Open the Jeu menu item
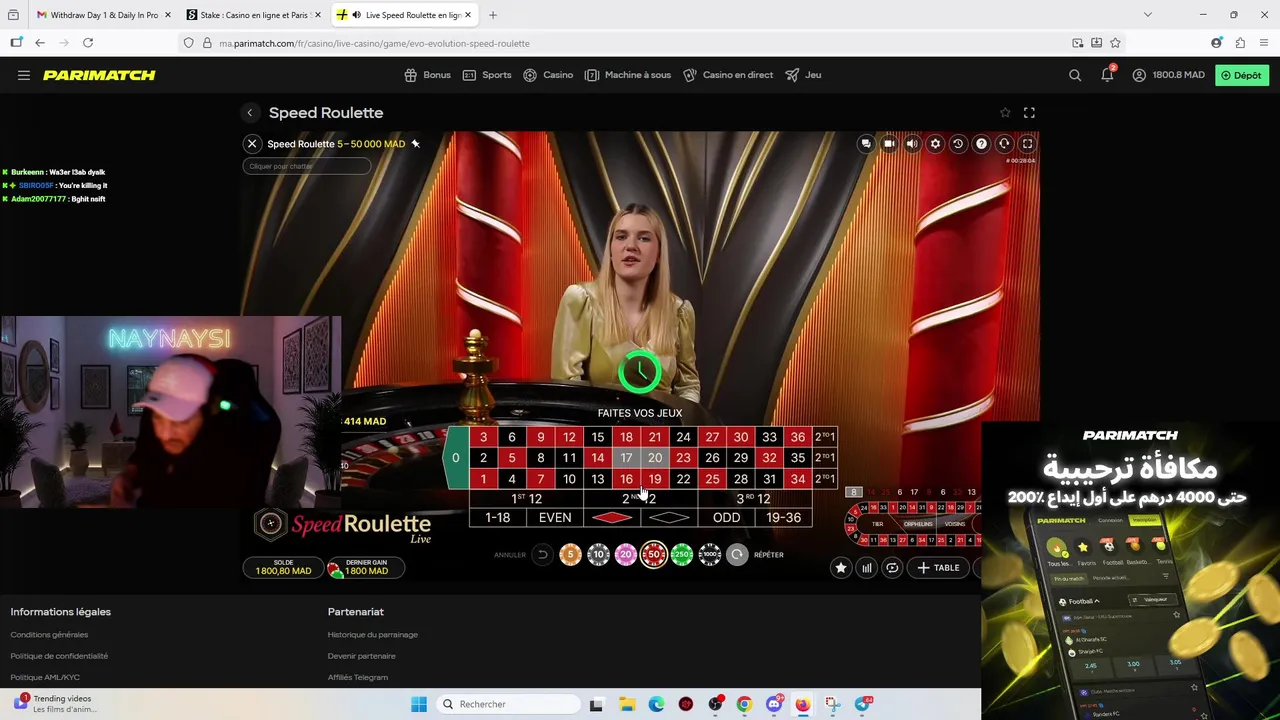The width and height of the screenshot is (1280, 720). (804, 75)
